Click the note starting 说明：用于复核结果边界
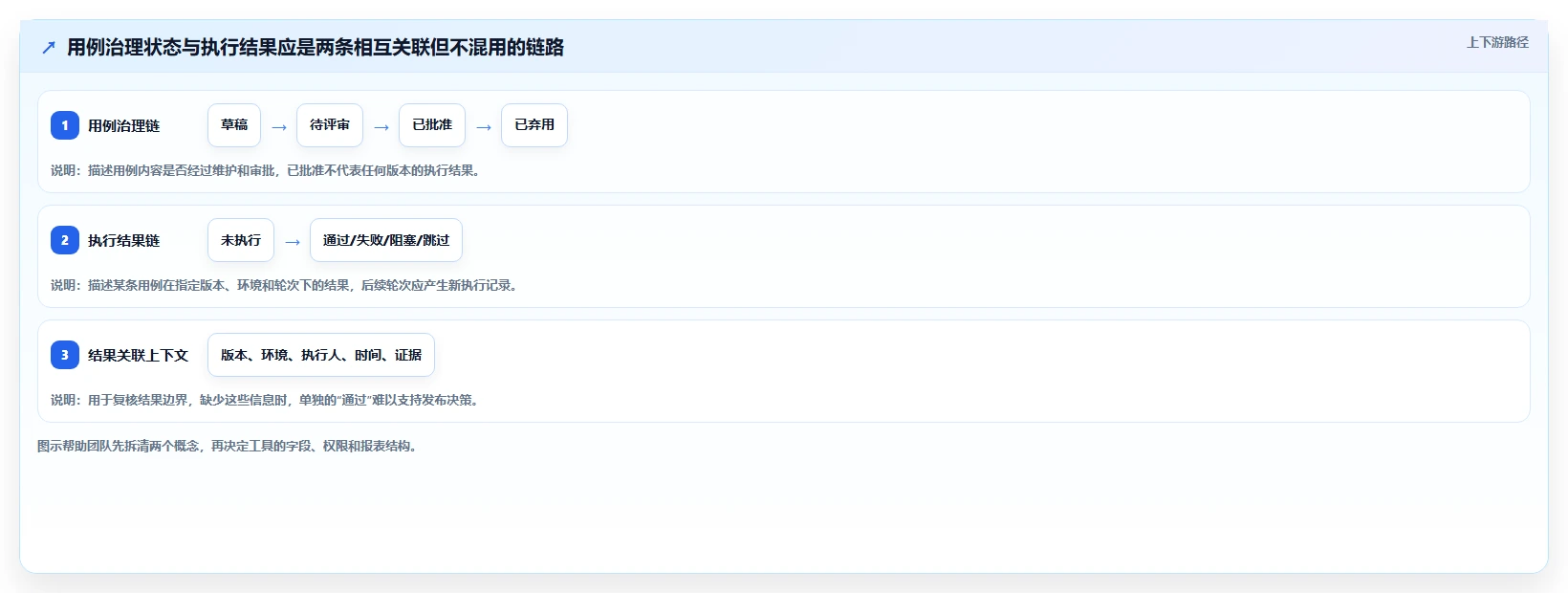This screenshot has height=593, width=1568. pyautogui.click(x=267, y=400)
